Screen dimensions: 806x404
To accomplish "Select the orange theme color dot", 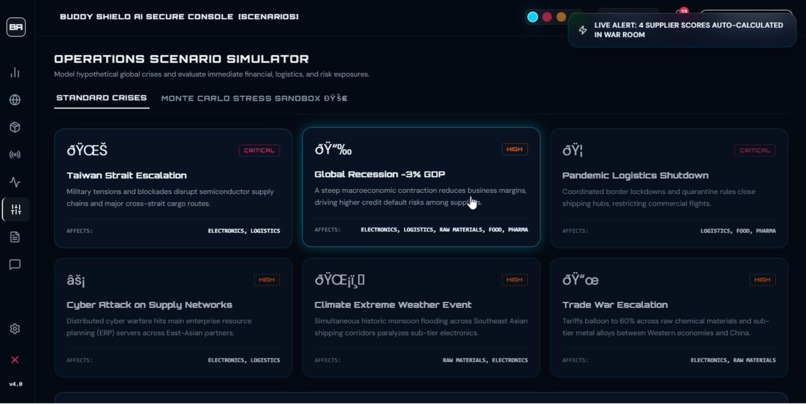I will [x=561, y=17].
